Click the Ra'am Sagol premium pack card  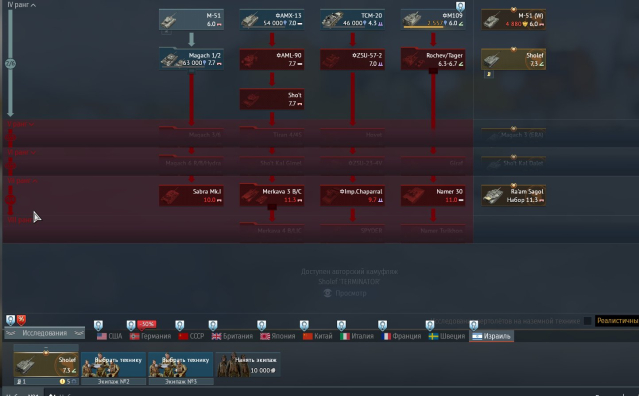(x=513, y=196)
